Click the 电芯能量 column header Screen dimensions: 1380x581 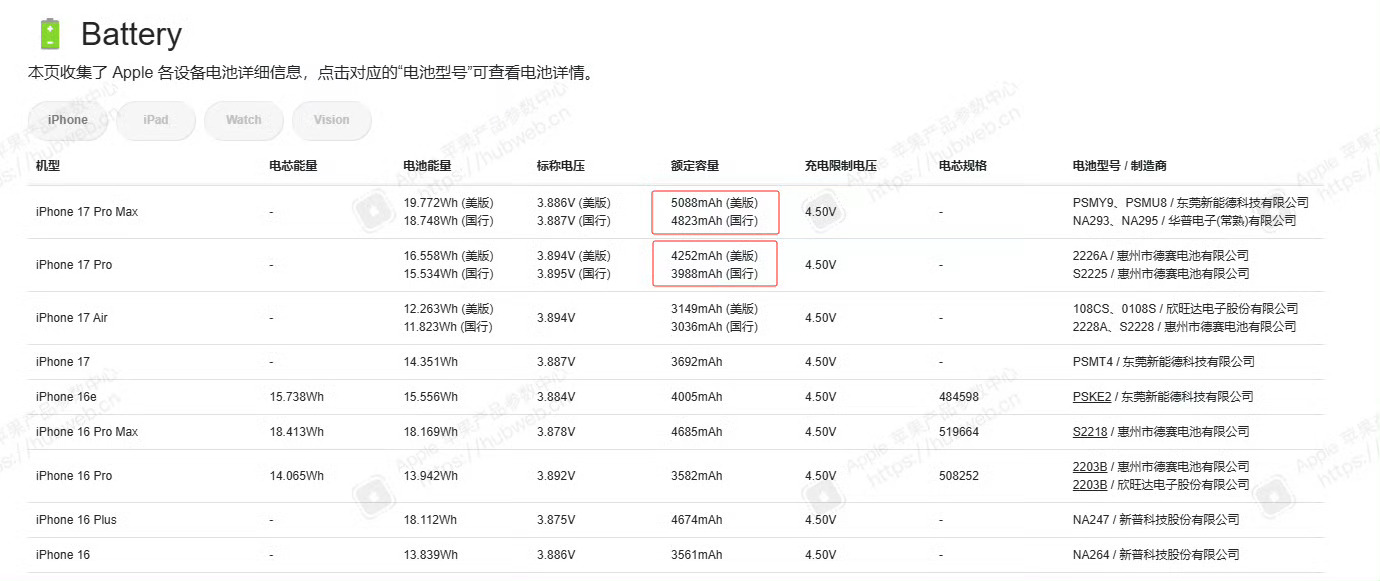(293, 166)
